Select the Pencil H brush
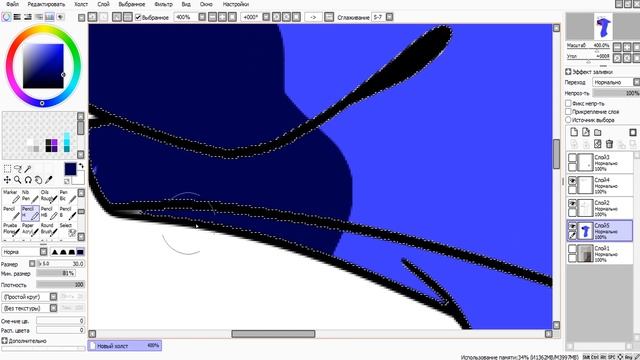This screenshot has height=360, width=640. tap(30, 213)
